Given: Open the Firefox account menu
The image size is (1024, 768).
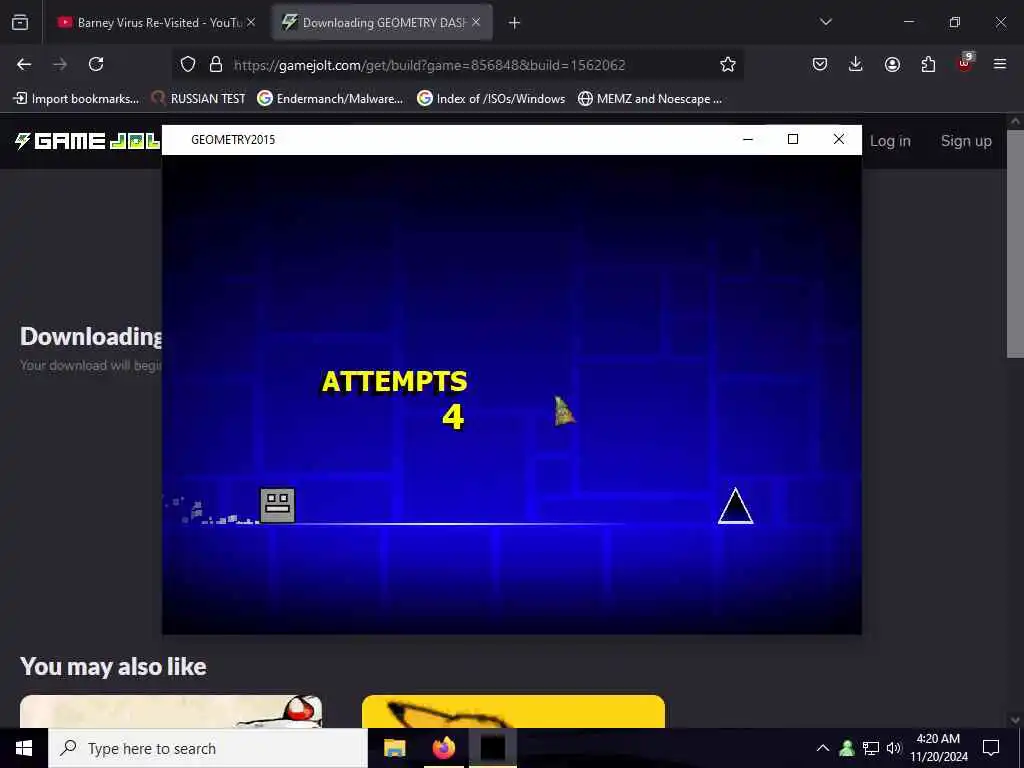Looking at the screenshot, I should click(x=892, y=64).
